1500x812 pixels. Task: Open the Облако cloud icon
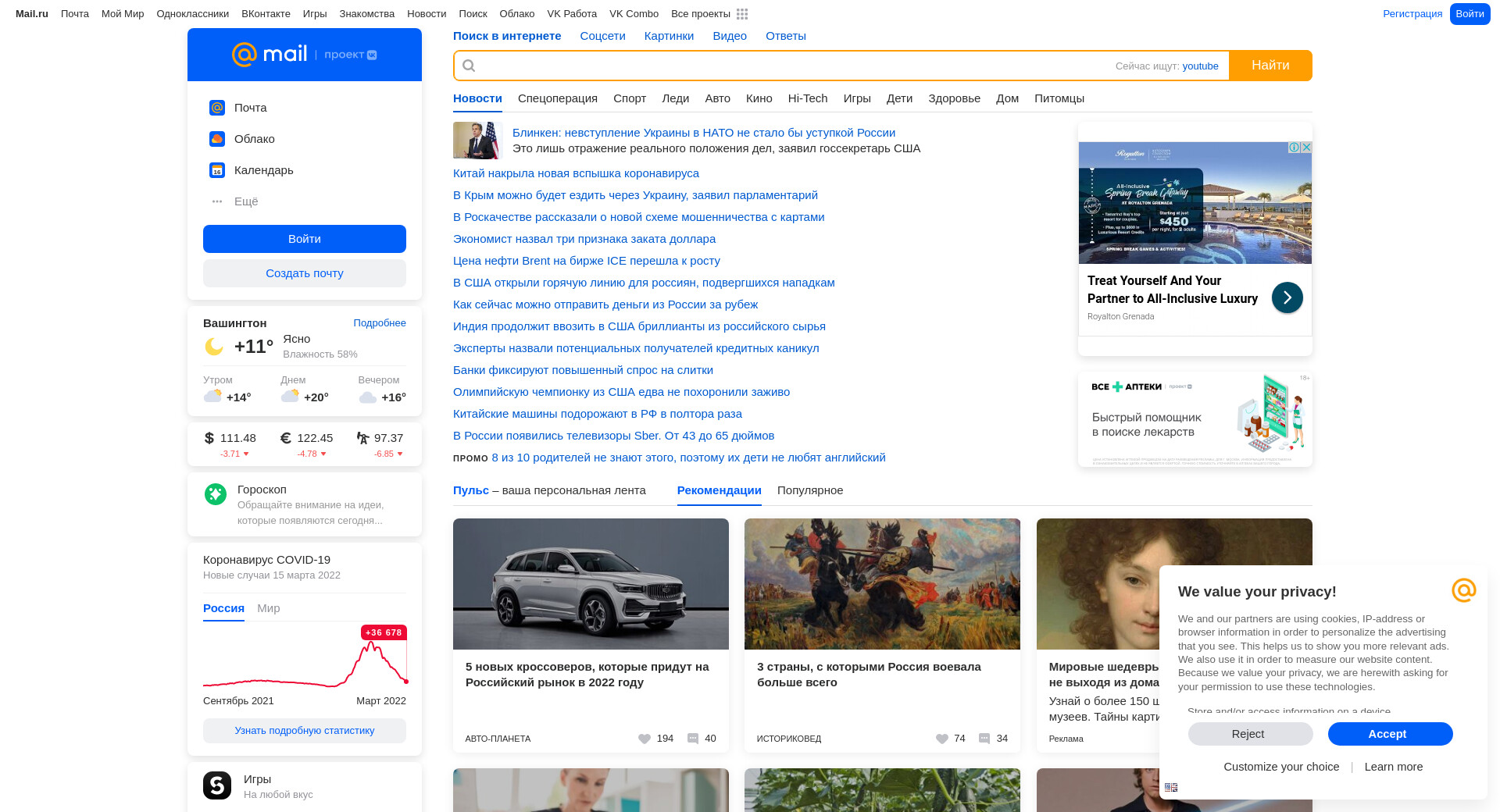(x=217, y=139)
